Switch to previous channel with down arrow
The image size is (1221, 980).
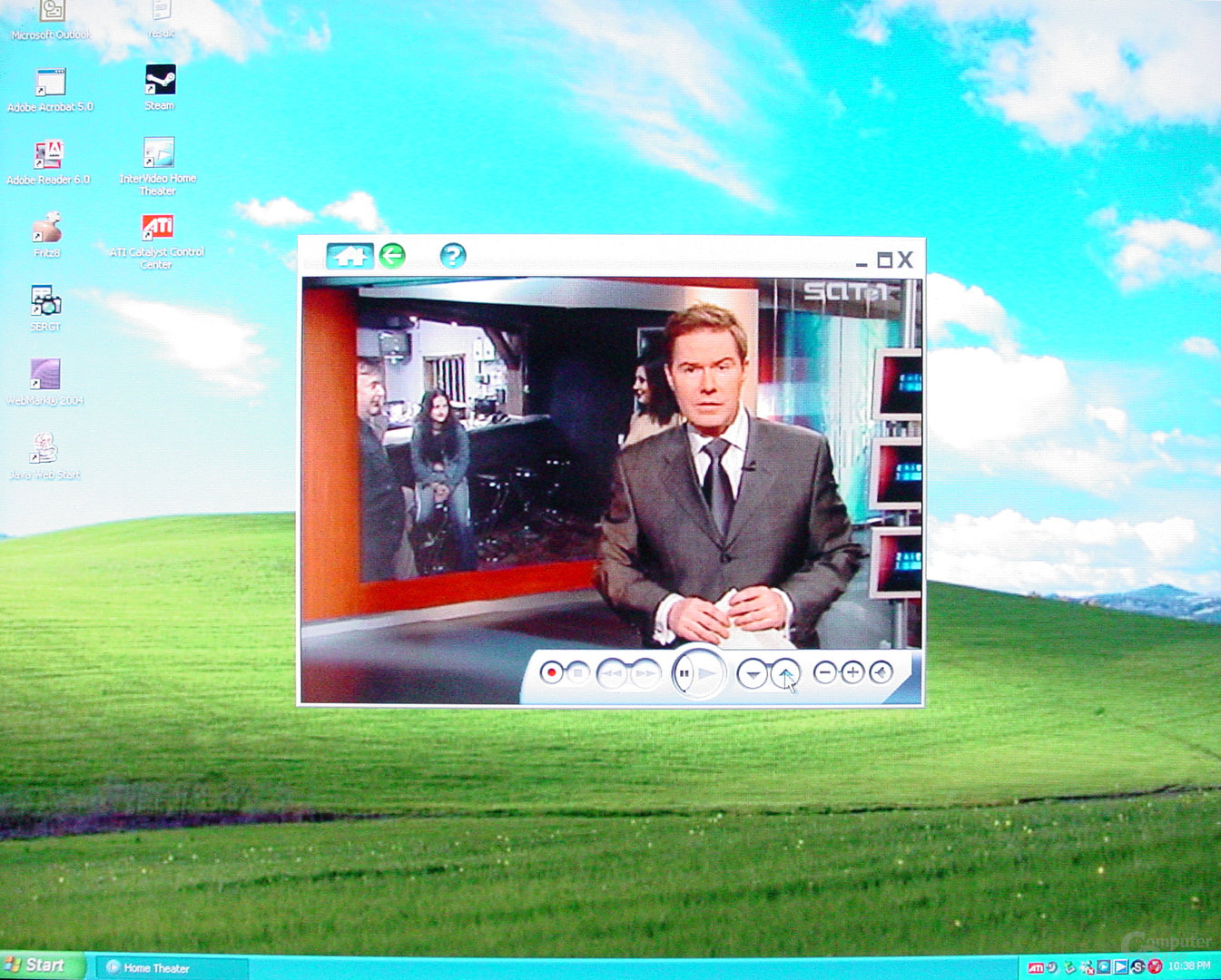(x=753, y=673)
